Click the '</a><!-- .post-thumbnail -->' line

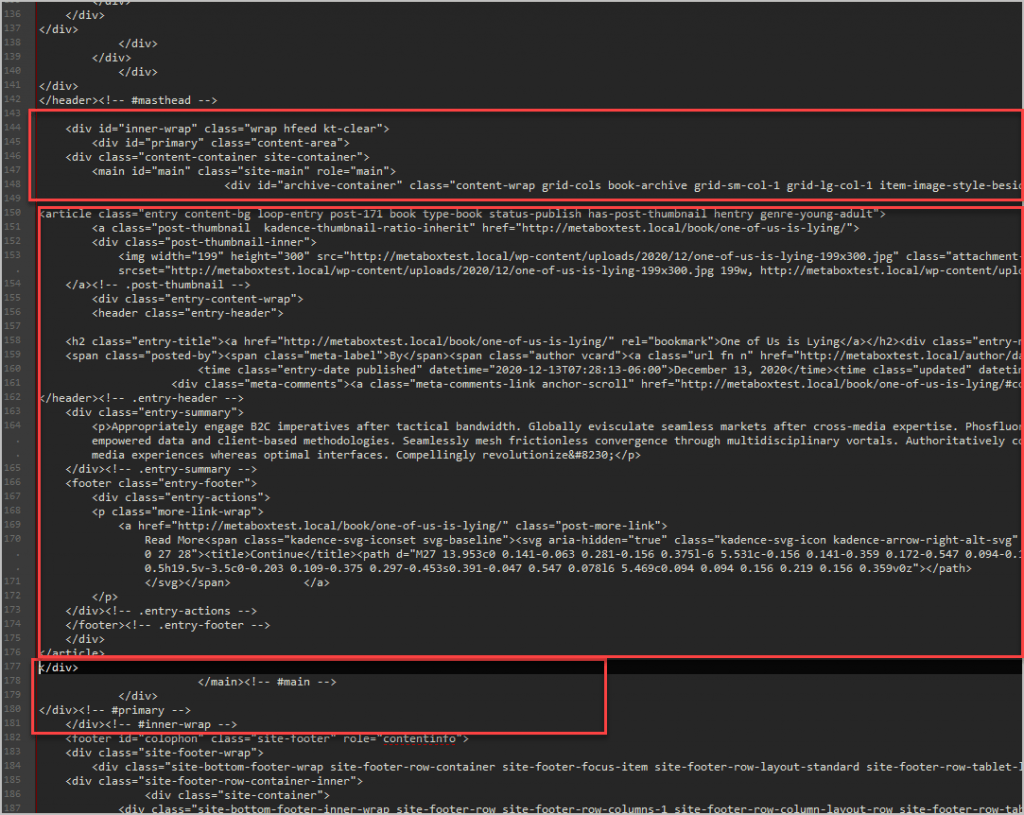(158, 285)
